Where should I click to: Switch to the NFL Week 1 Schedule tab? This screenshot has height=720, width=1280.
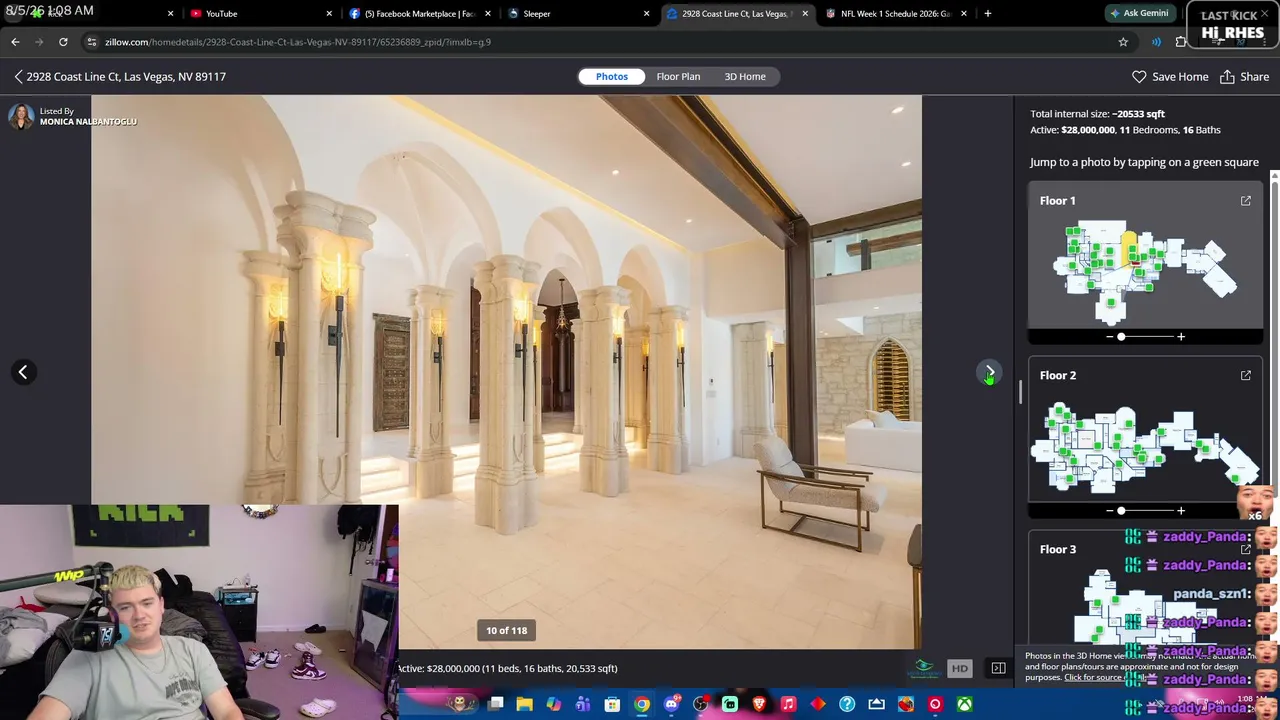895,14
